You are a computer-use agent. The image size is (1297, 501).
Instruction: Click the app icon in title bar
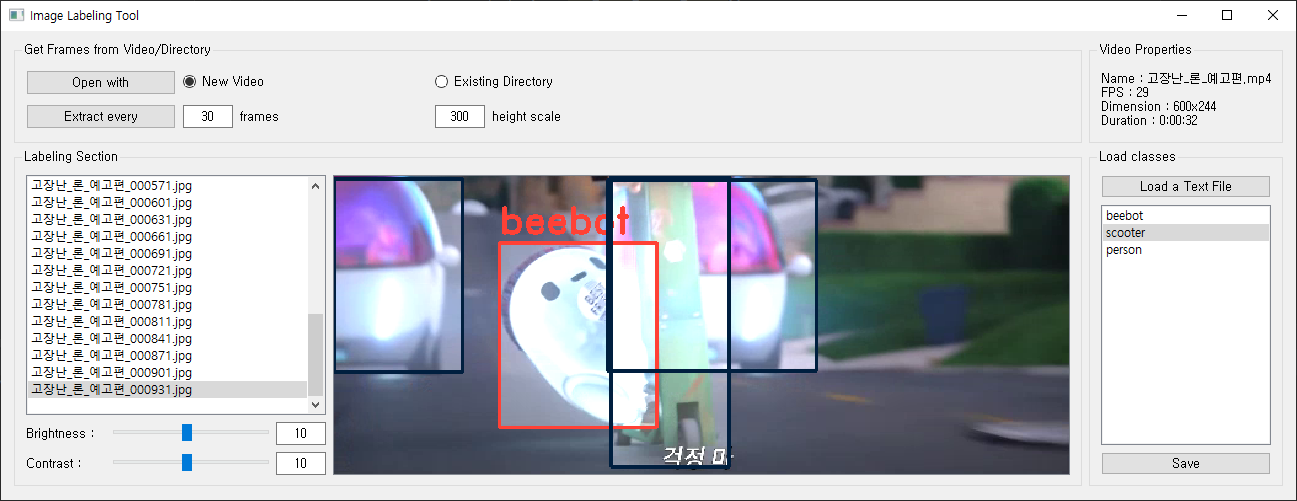(16, 15)
